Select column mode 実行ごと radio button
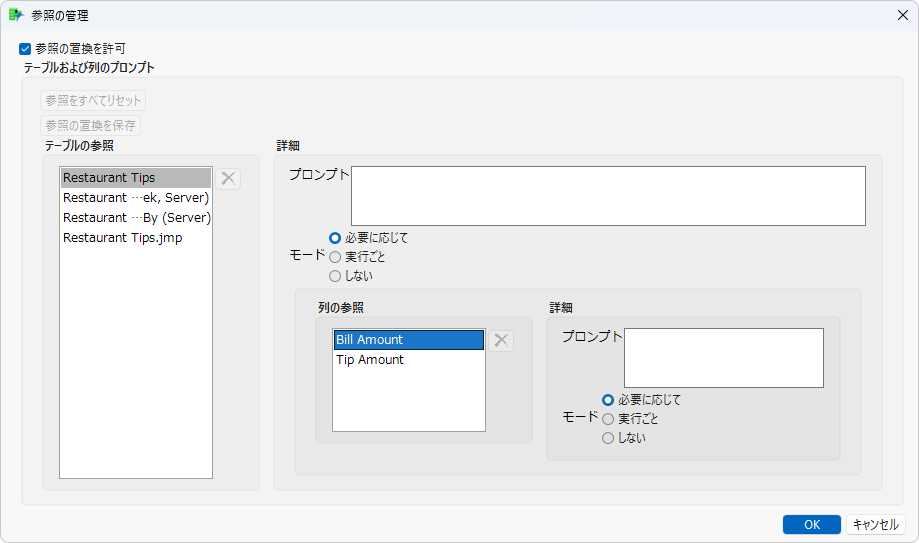This screenshot has width=919, height=543. [608, 419]
